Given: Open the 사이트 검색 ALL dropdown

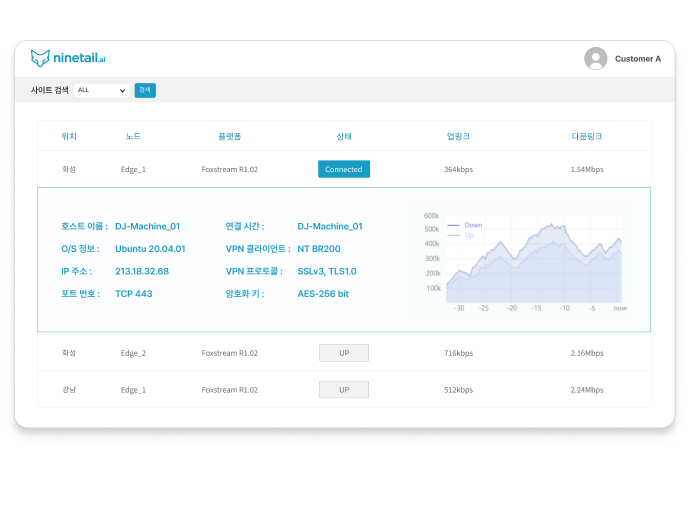Looking at the screenshot, I should [x=102, y=90].
